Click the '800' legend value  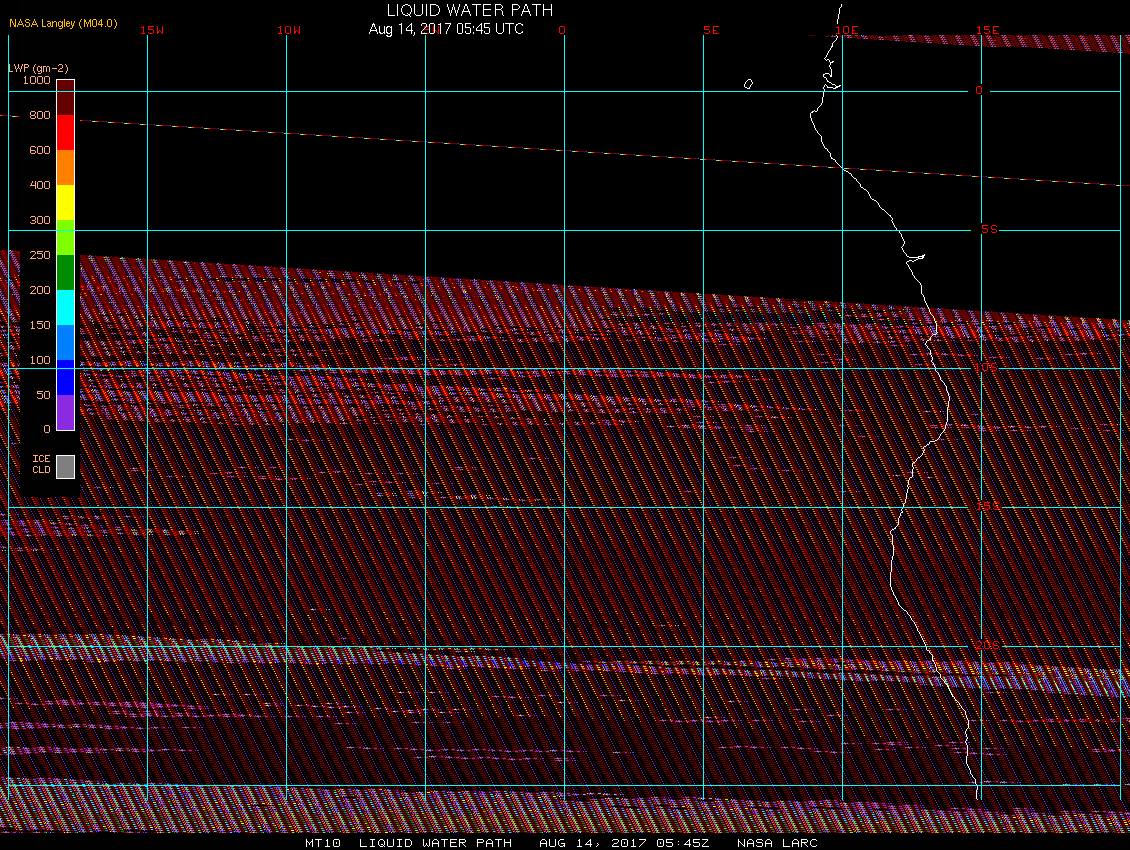[x=40, y=115]
